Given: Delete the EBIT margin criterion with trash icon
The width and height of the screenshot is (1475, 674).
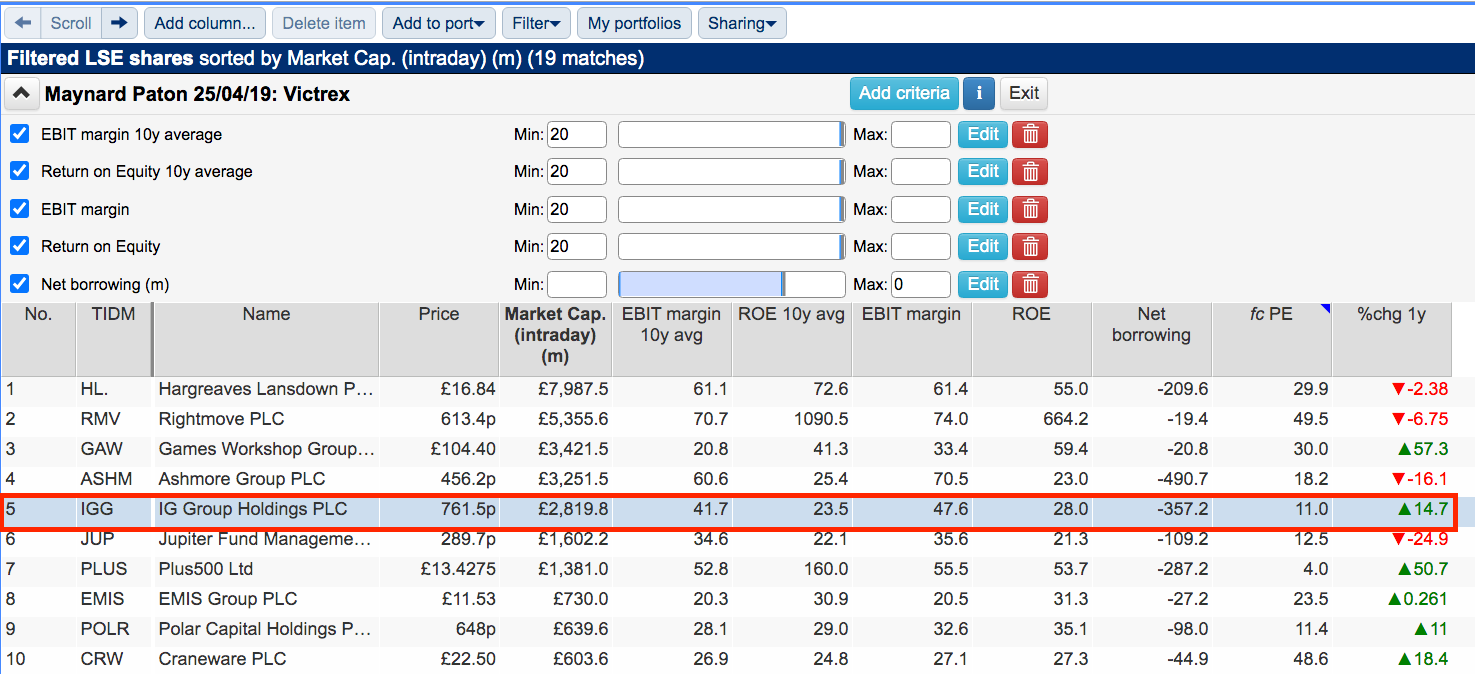Looking at the screenshot, I should [1030, 209].
